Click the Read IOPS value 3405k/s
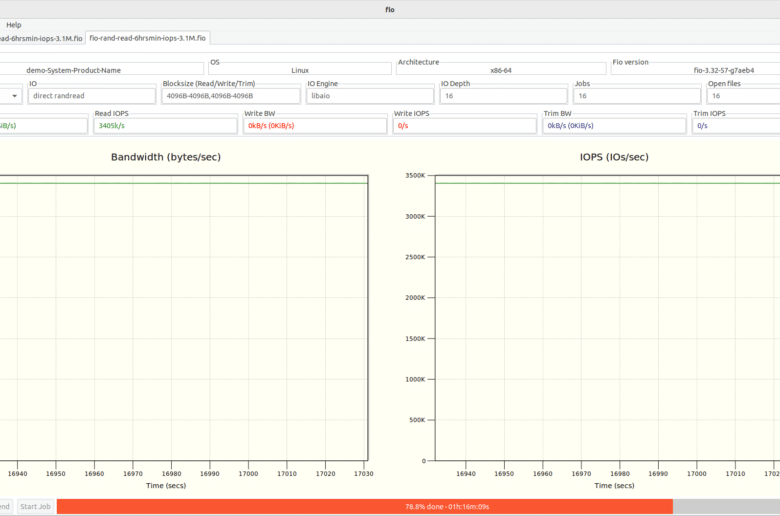 point(165,126)
